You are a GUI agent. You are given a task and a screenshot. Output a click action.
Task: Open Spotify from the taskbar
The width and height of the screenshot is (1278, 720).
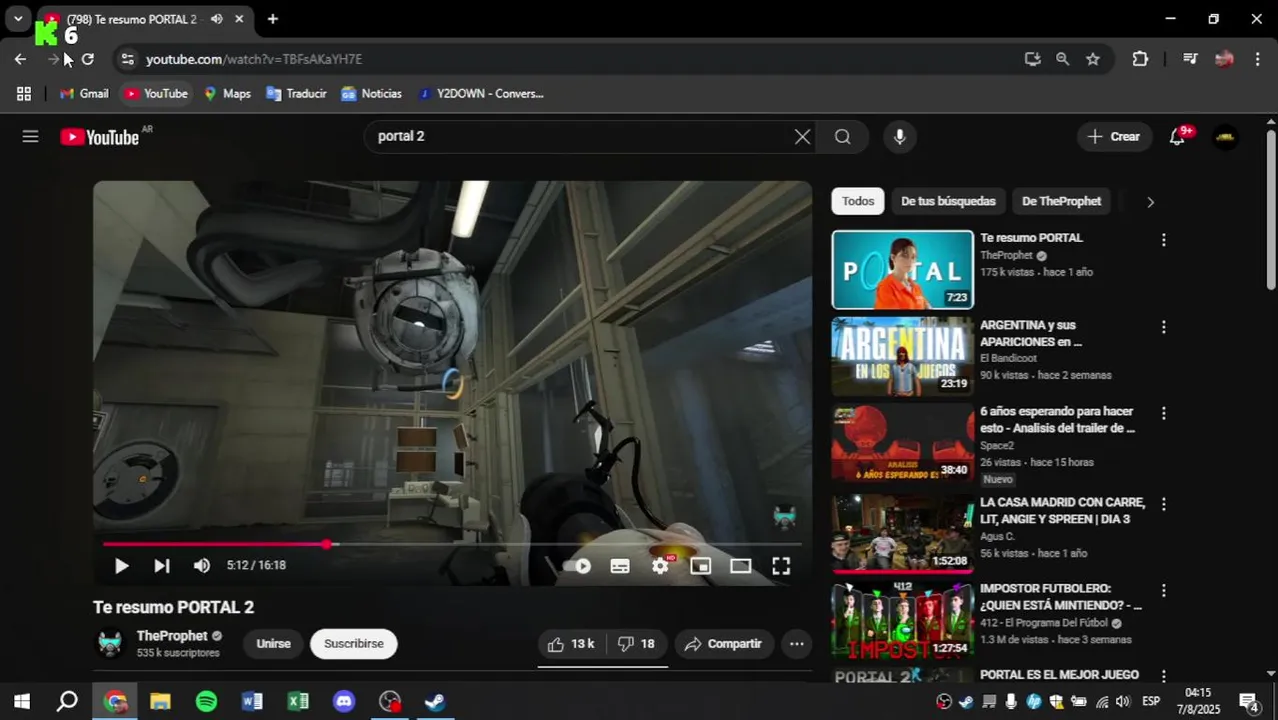coord(206,701)
